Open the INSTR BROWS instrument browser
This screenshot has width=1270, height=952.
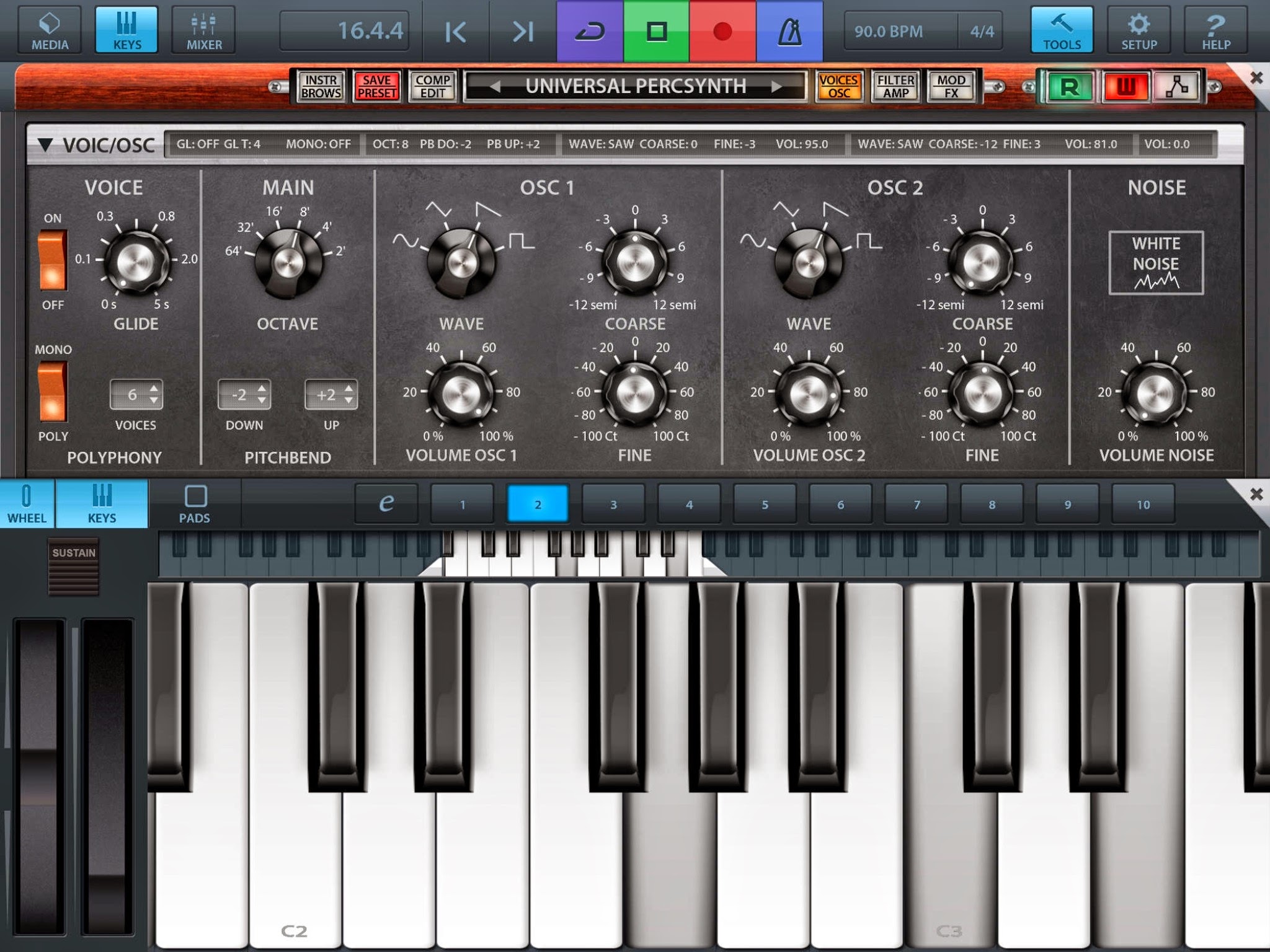[x=321, y=87]
